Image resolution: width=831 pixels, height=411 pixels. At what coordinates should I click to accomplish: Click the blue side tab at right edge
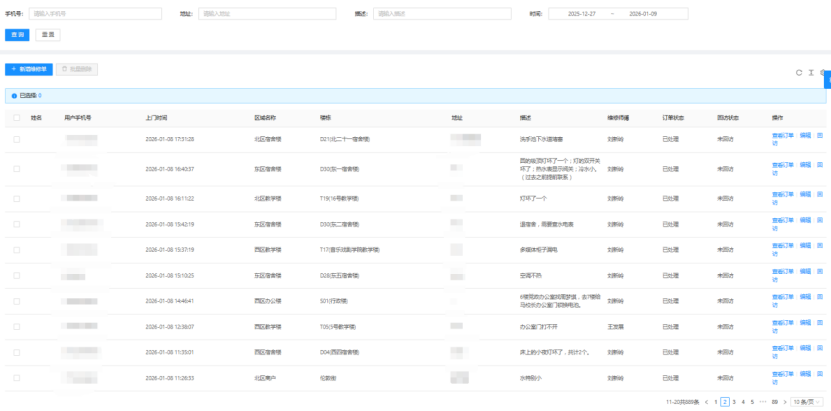[x=827, y=80]
